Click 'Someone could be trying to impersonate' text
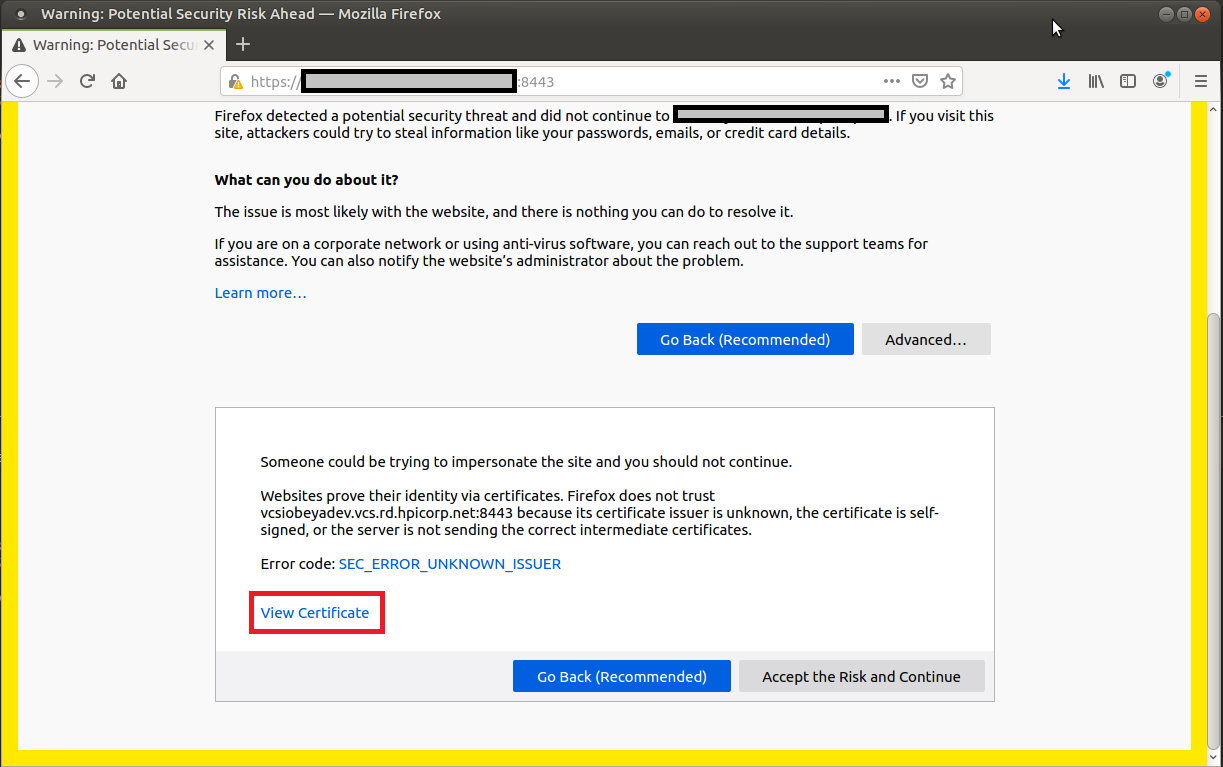The image size is (1223, 767). tap(526, 462)
